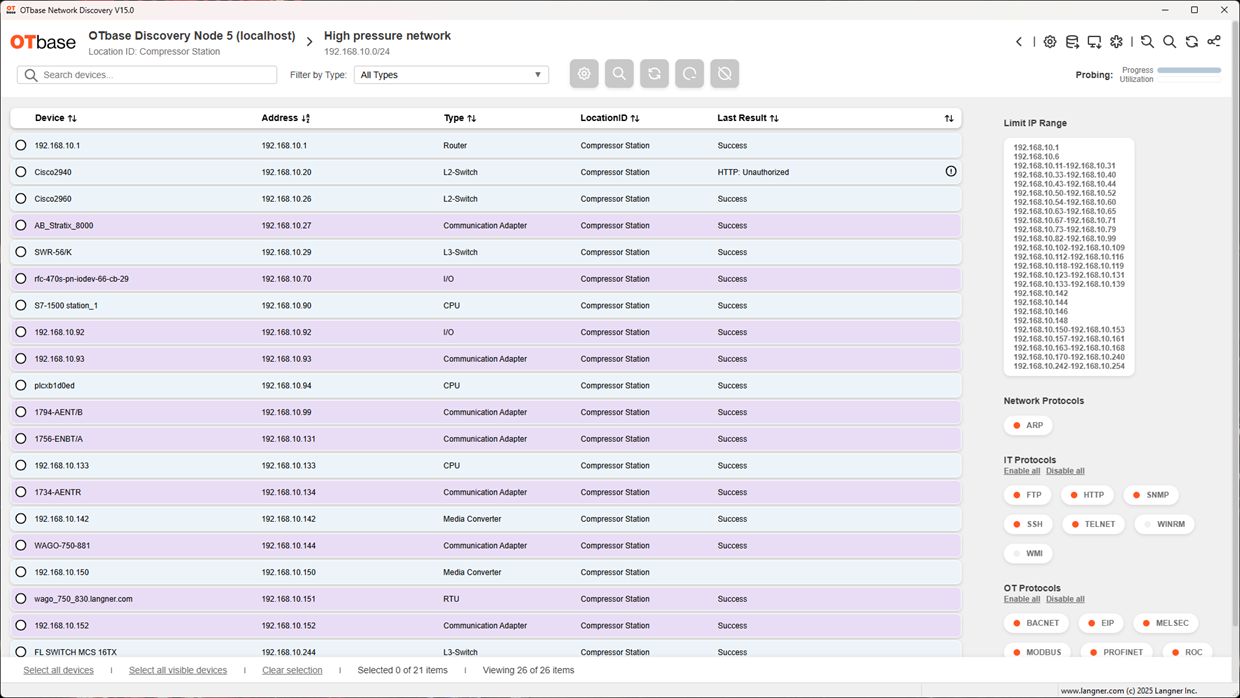Open settings gear in the top-right header

click(1050, 42)
